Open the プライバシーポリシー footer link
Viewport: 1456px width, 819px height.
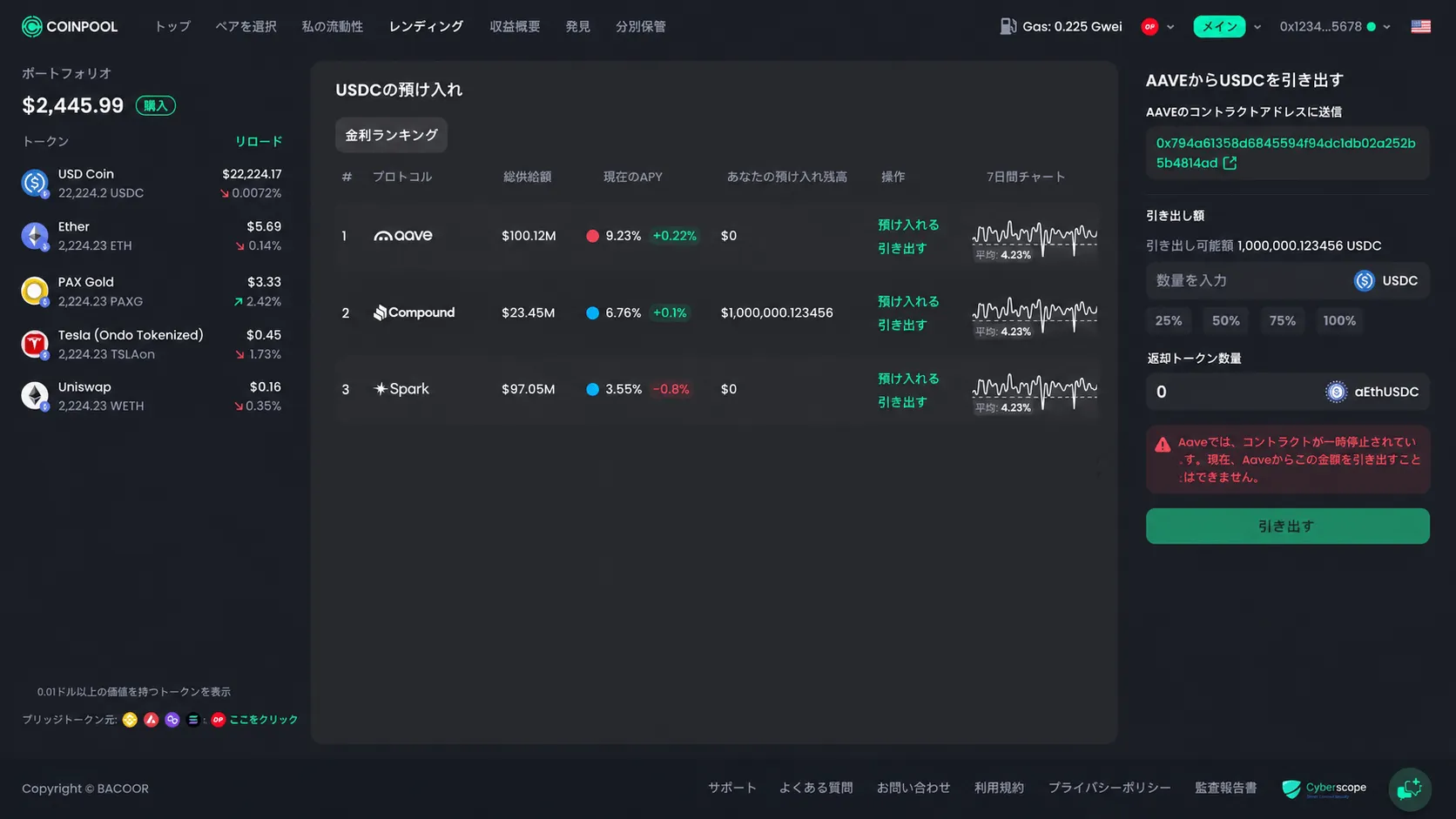pyautogui.click(x=1109, y=789)
